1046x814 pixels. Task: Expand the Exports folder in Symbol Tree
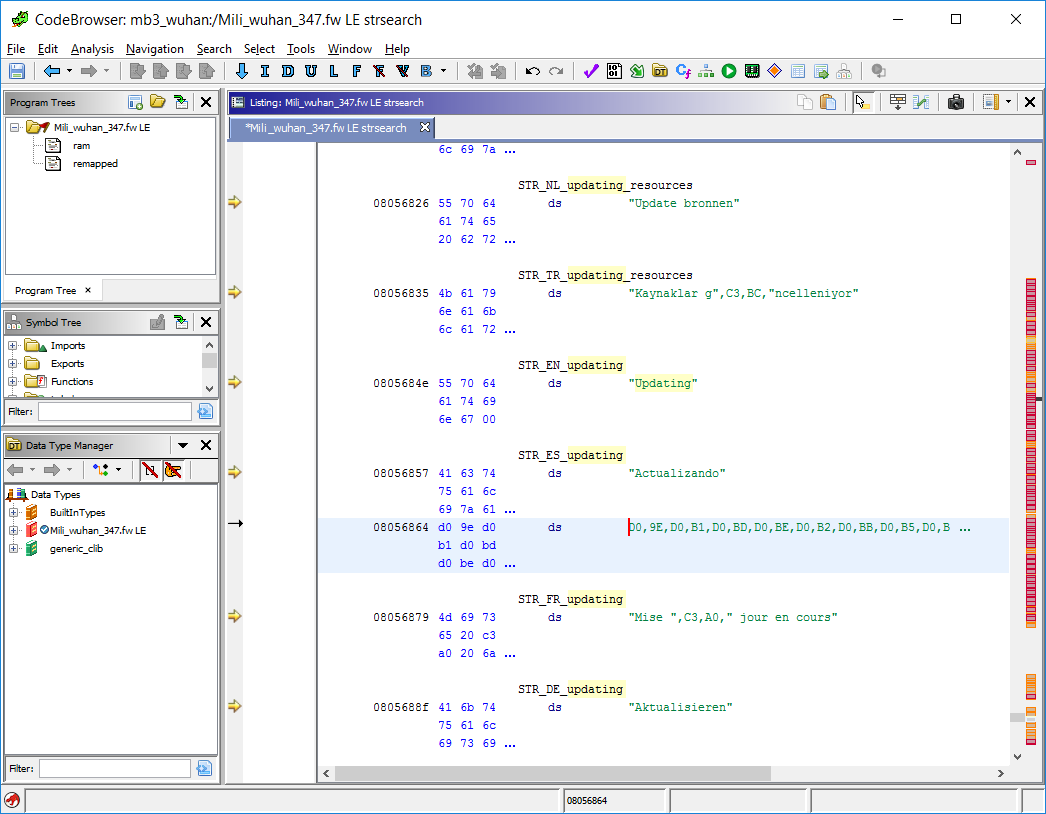tap(13, 364)
